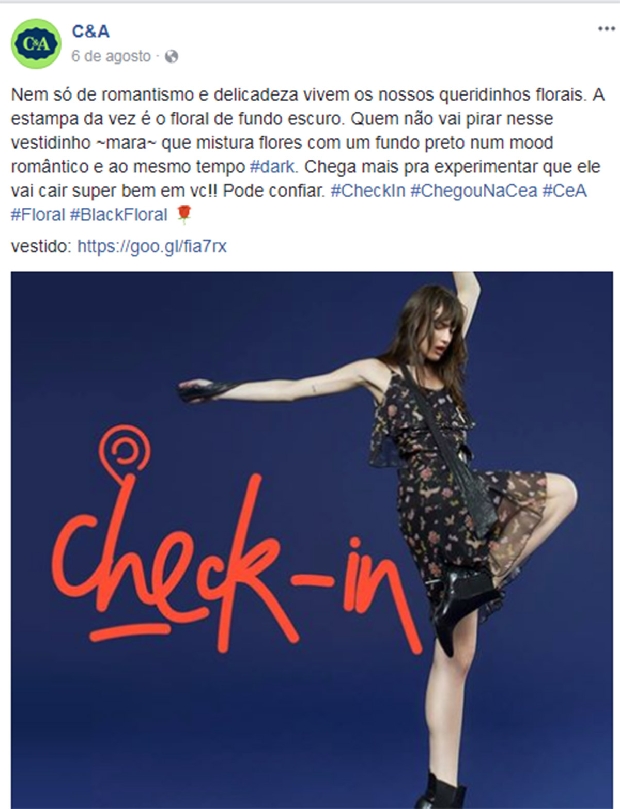This screenshot has width=620, height=809.
Task: Follow the #dark hashtag
Action: click(272, 167)
